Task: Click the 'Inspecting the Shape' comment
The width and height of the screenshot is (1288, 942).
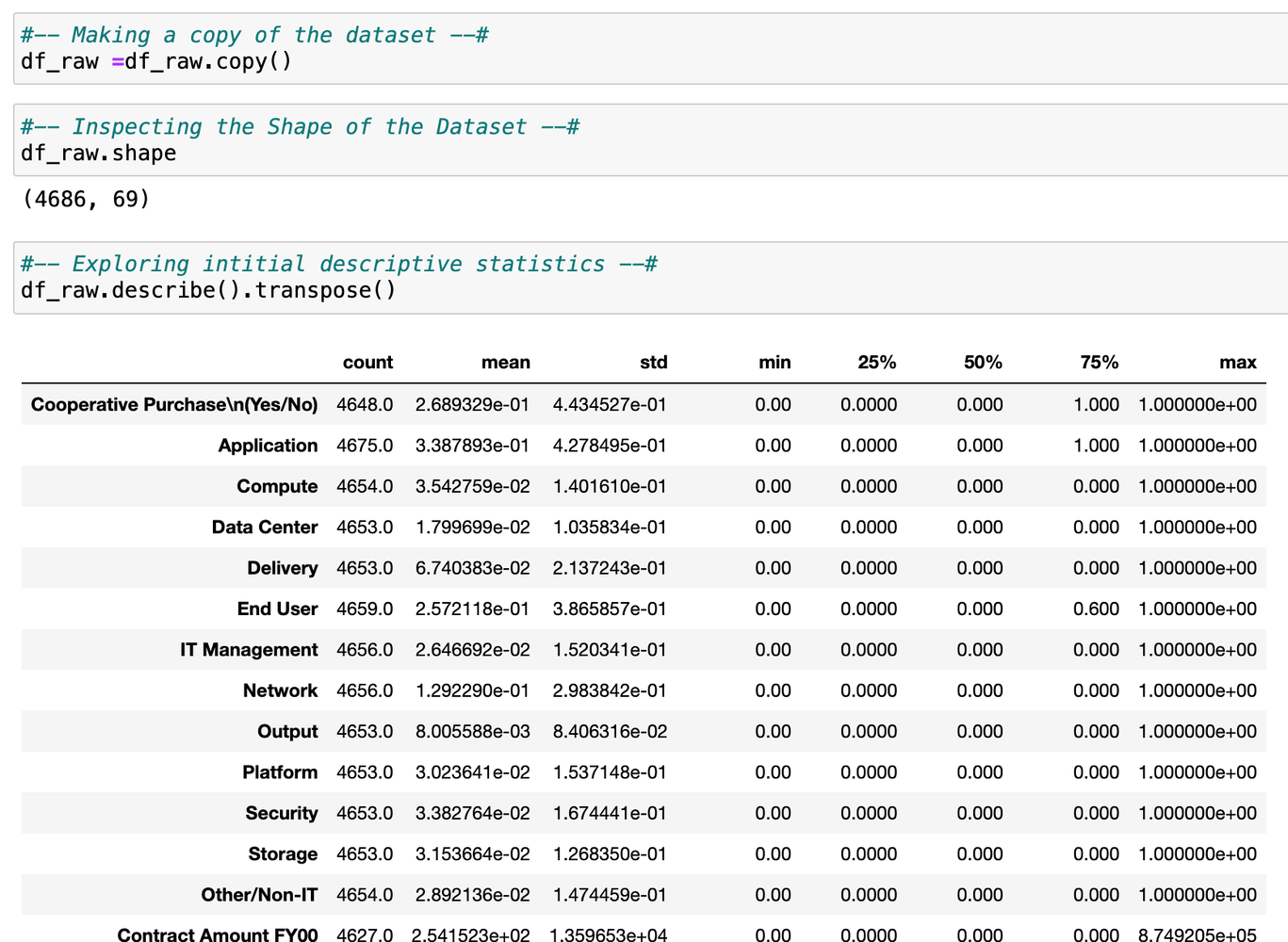Action: click(x=300, y=127)
